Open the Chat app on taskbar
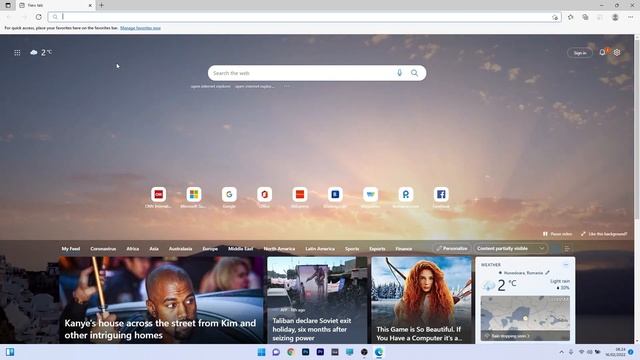The image size is (640, 360). [276, 352]
